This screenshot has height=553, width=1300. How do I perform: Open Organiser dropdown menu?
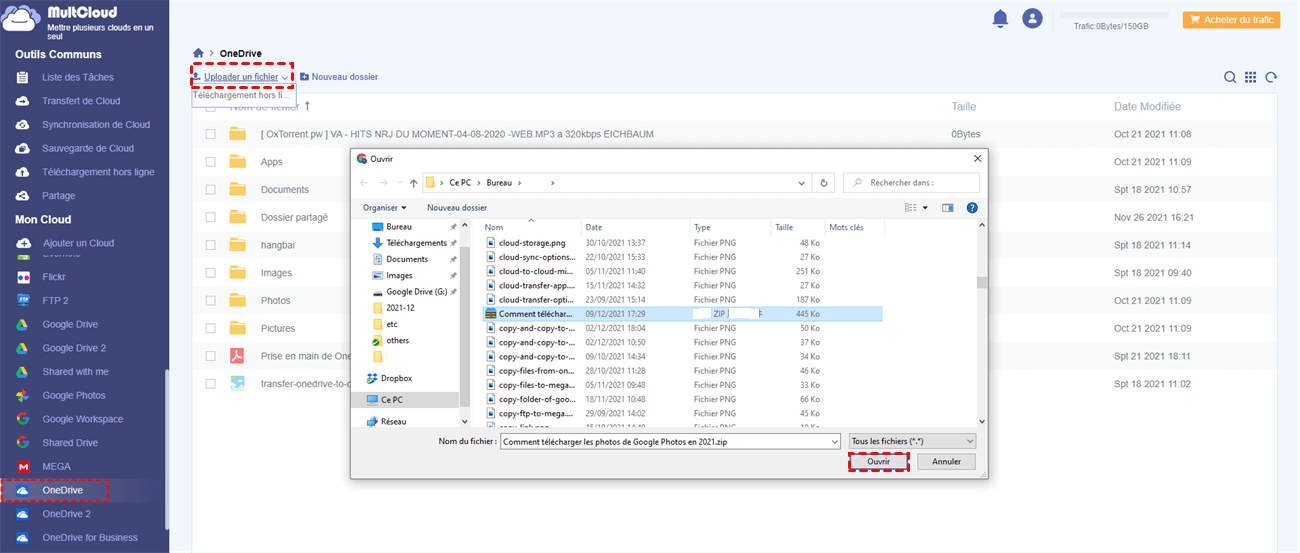(x=385, y=208)
